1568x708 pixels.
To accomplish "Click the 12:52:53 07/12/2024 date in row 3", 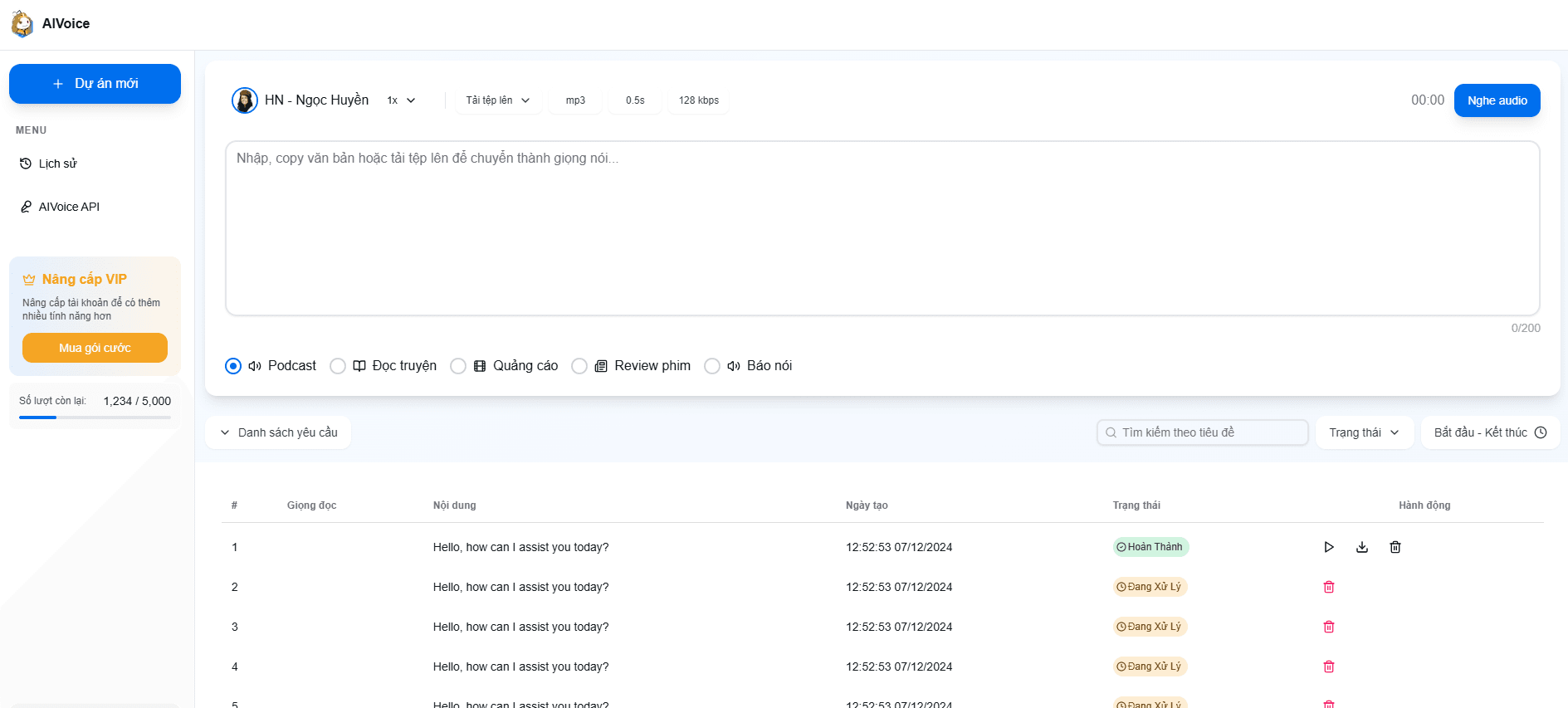I will tap(899, 627).
